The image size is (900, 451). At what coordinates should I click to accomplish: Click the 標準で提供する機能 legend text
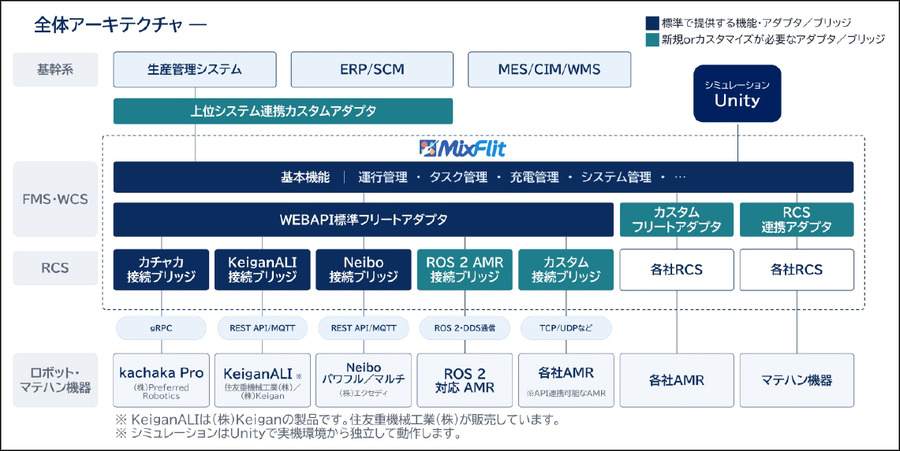[x=756, y=23]
